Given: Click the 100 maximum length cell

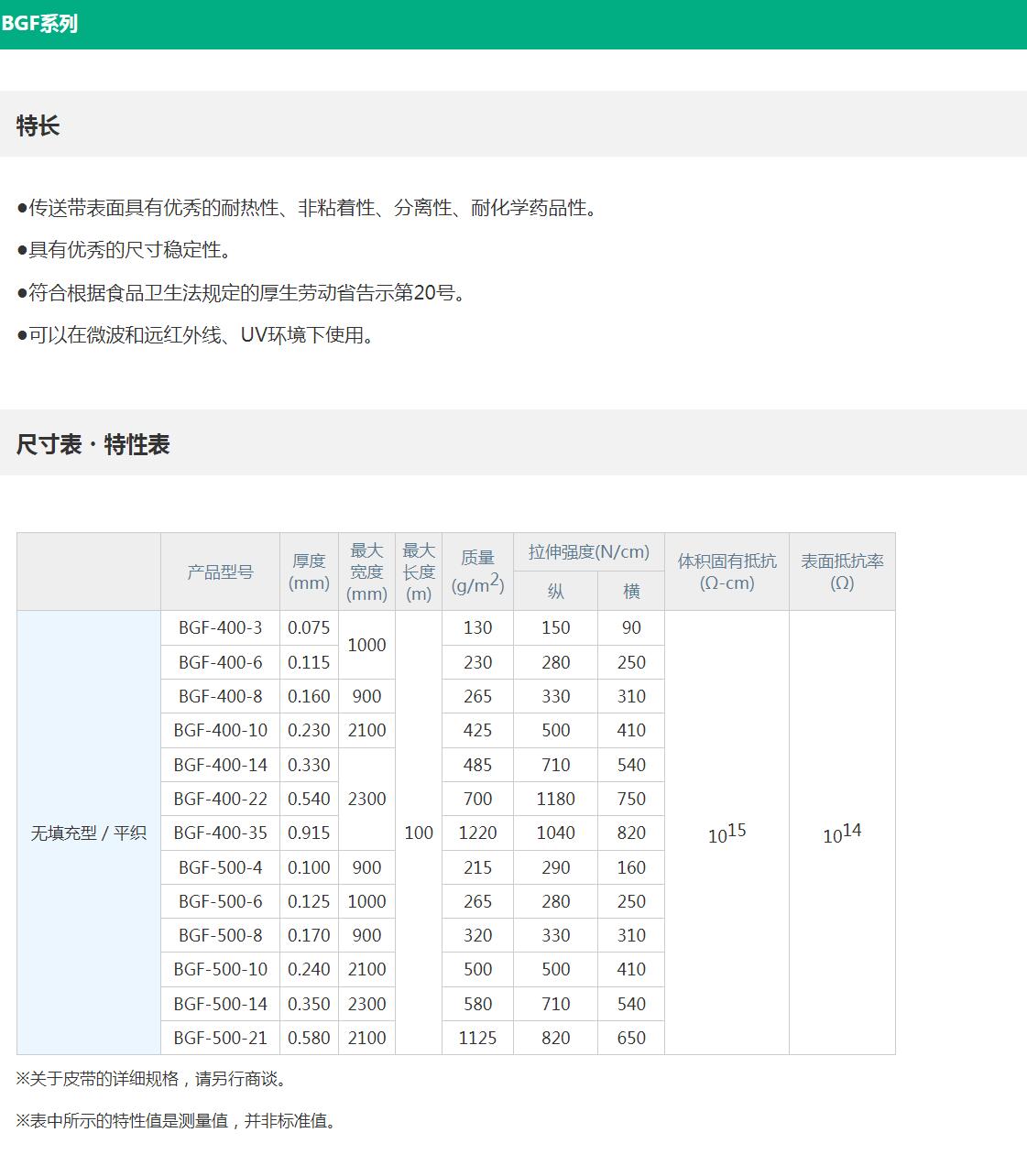Looking at the screenshot, I should [x=419, y=833].
